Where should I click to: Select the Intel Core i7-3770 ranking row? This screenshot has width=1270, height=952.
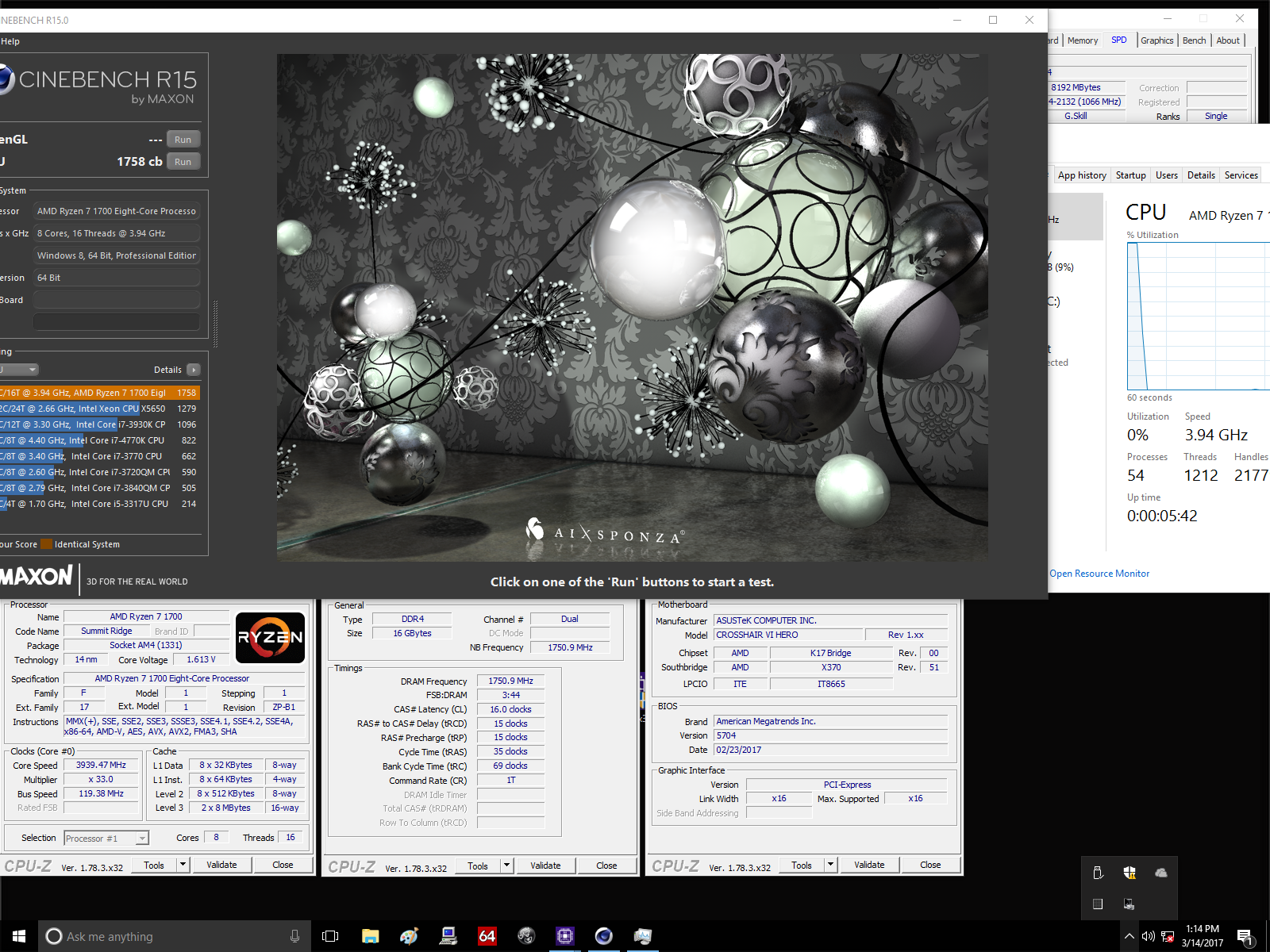(x=100, y=456)
